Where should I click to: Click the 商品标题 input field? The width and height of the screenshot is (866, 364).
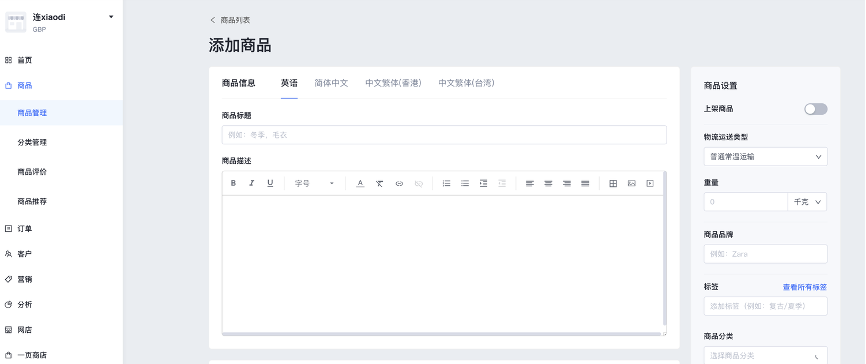(444, 135)
